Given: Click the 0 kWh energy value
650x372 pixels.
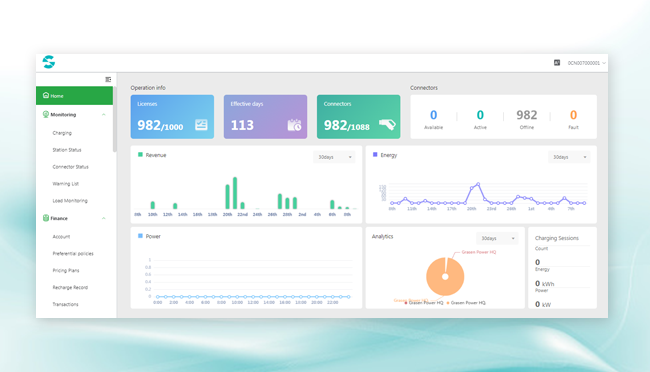Looking at the screenshot, I should (544, 284).
